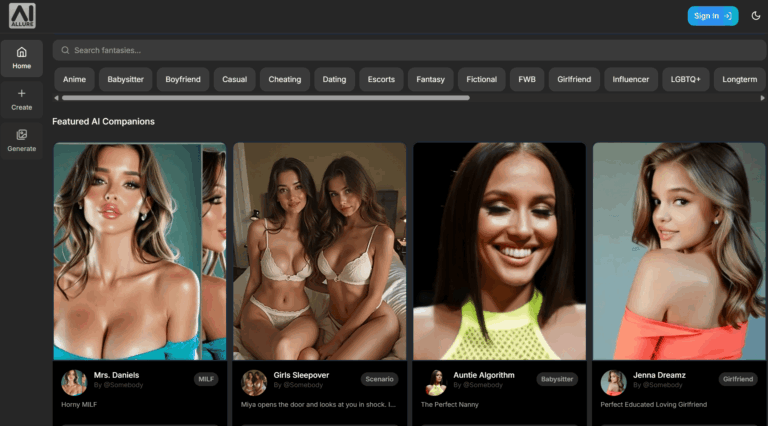This screenshot has height=426, width=768.
Task: Select the Boyfriend category chip
Action: tap(183, 79)
